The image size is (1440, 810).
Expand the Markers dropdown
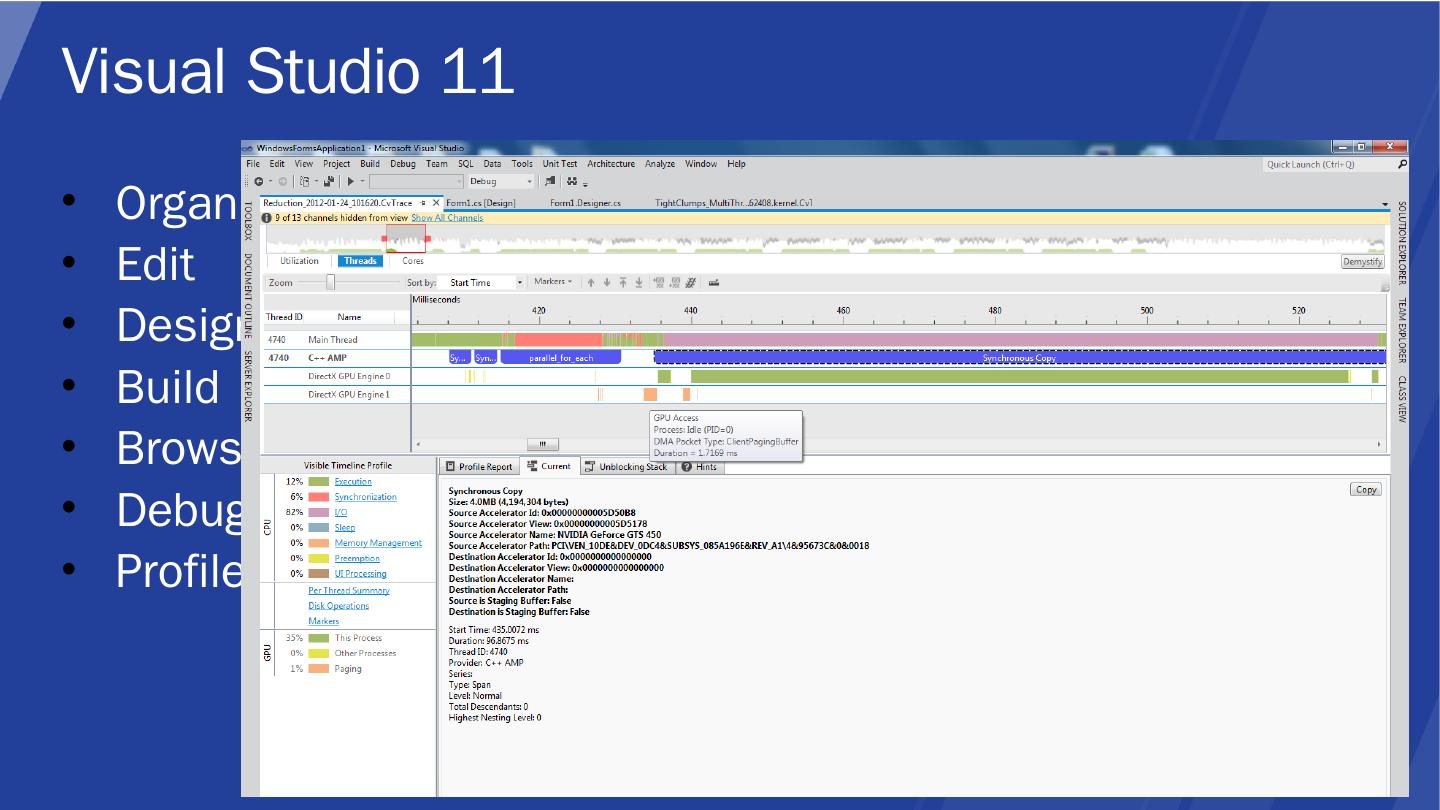coord(553,282)
